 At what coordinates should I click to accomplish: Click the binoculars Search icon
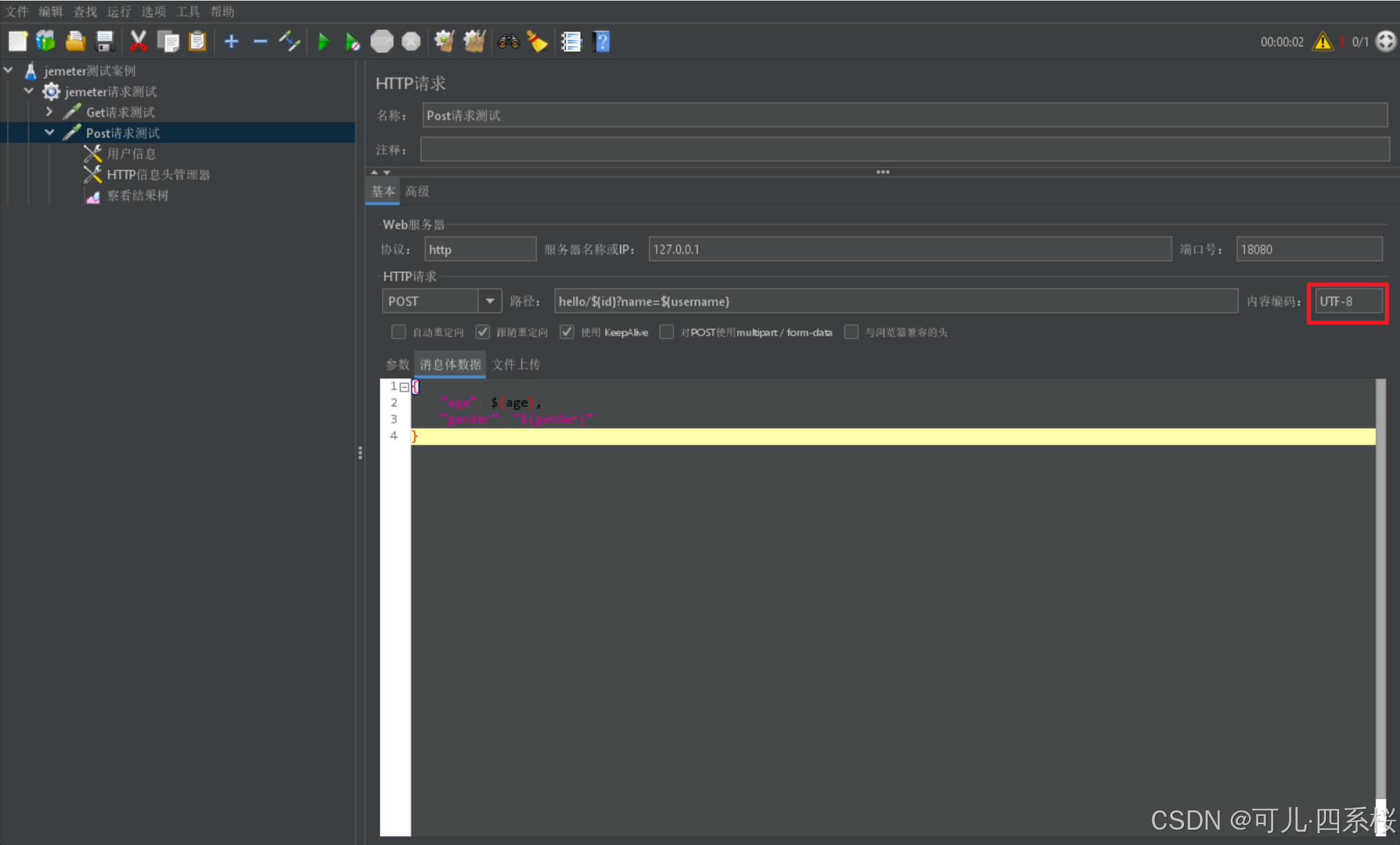tap(508, 42)
